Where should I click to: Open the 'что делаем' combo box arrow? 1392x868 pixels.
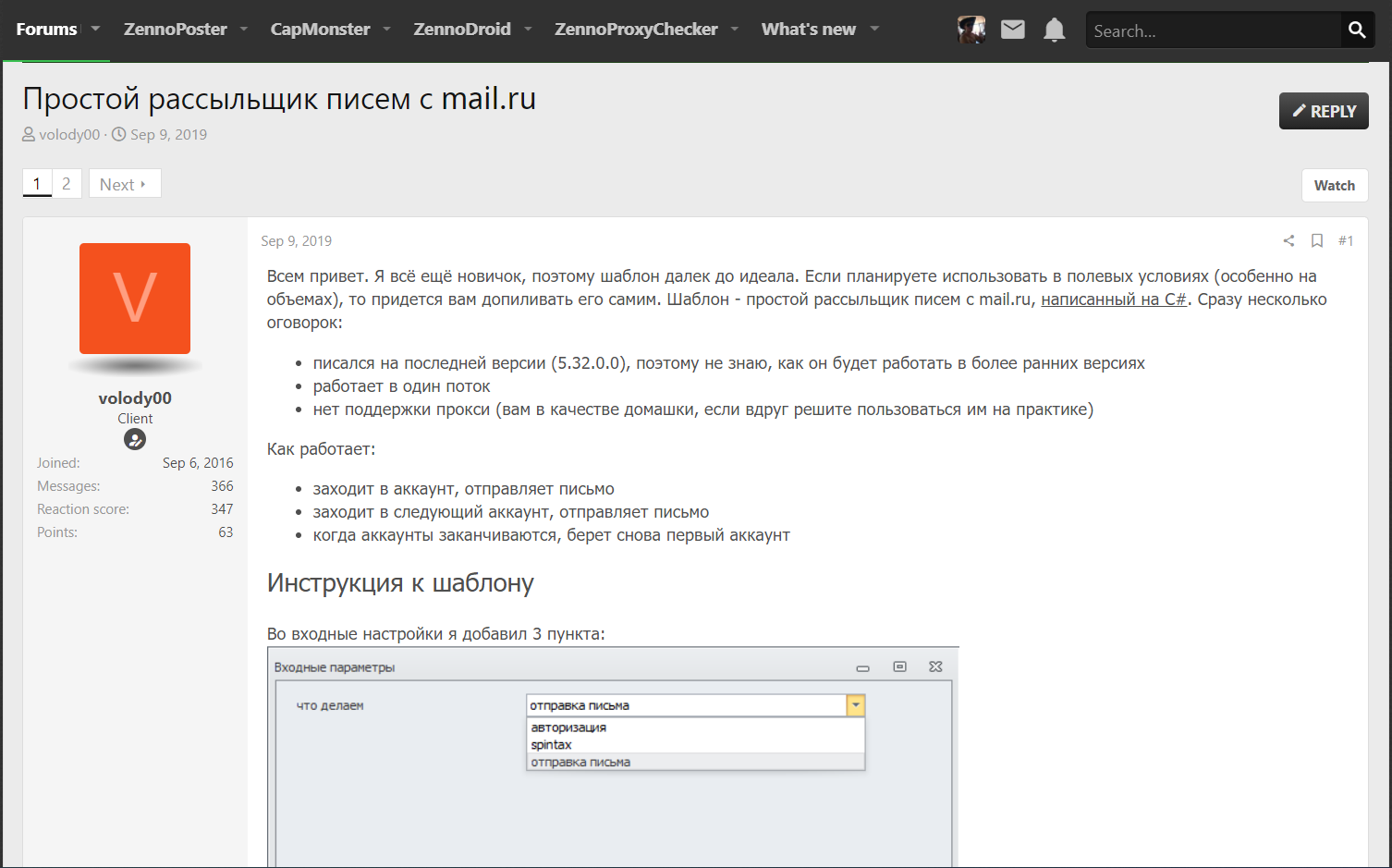pos(856,705)
